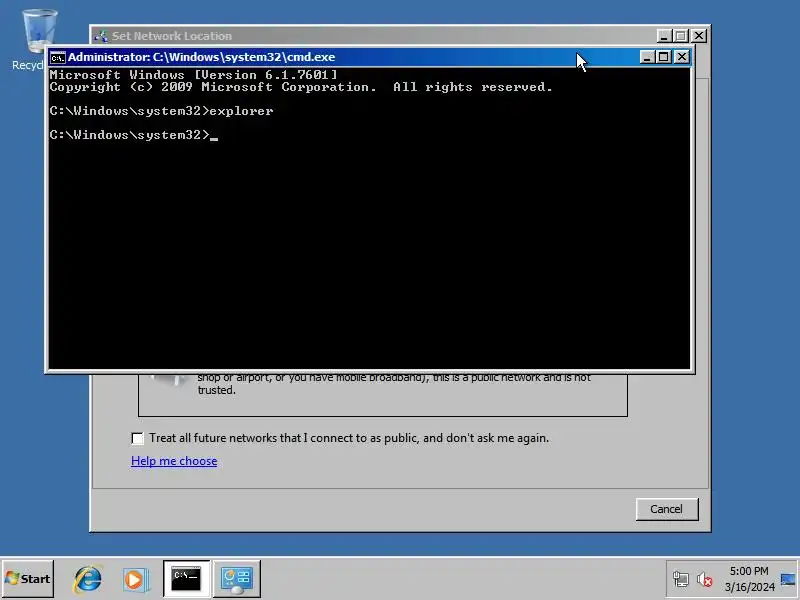Click the muted volume tray icon

705,579
